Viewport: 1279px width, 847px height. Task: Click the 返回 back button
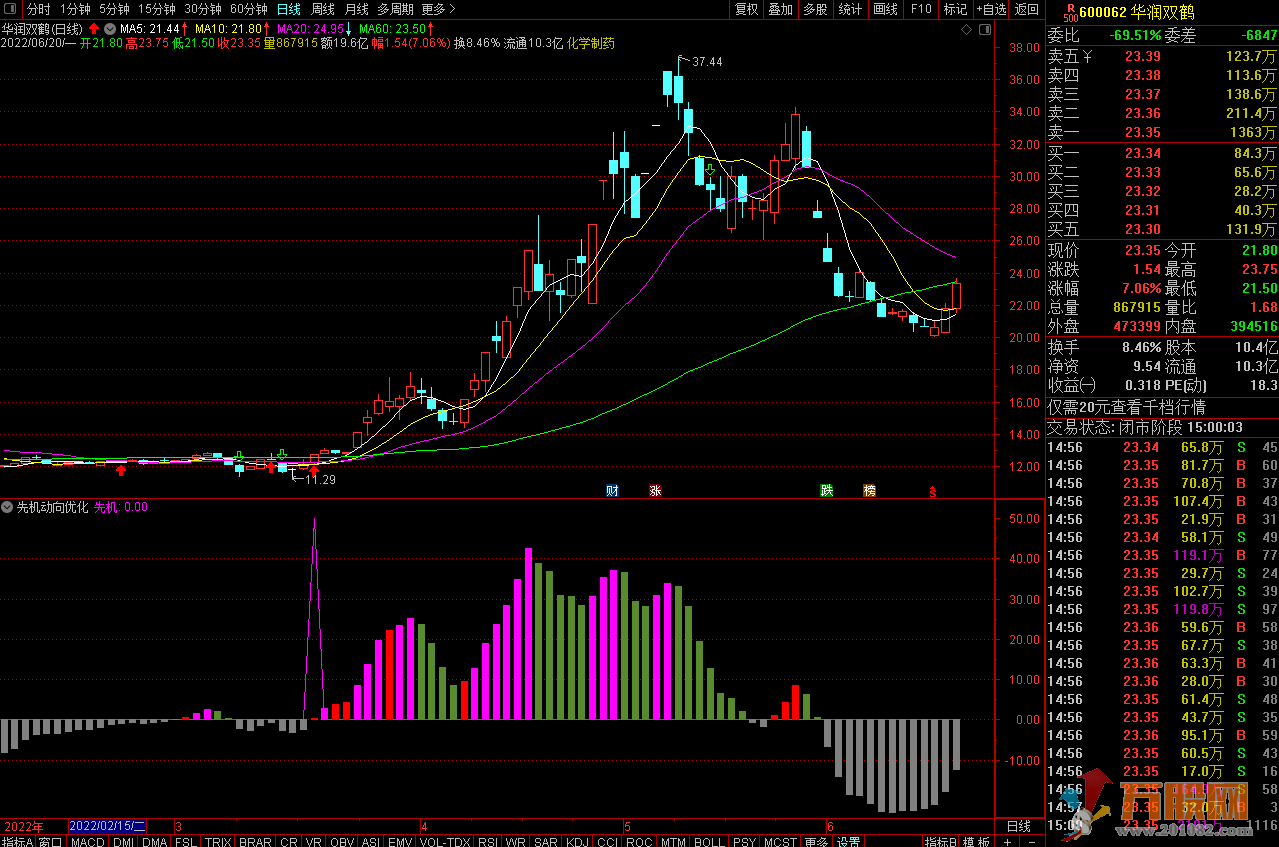[x=1027, y=9]
